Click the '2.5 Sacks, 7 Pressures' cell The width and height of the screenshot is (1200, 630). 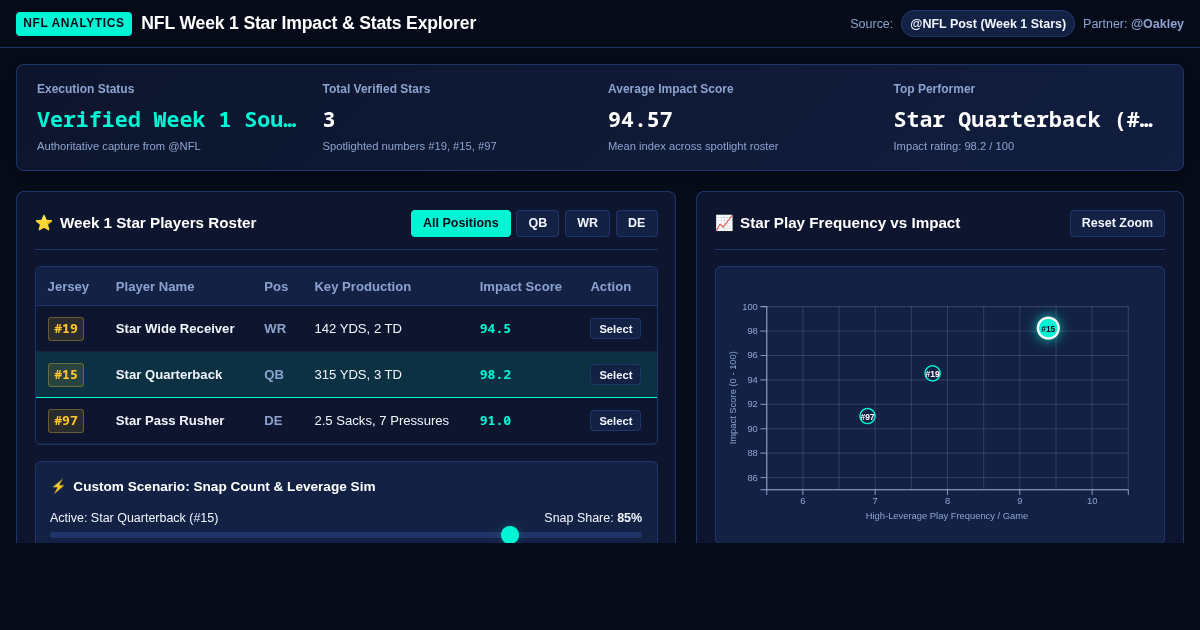(x=382, y=421)
